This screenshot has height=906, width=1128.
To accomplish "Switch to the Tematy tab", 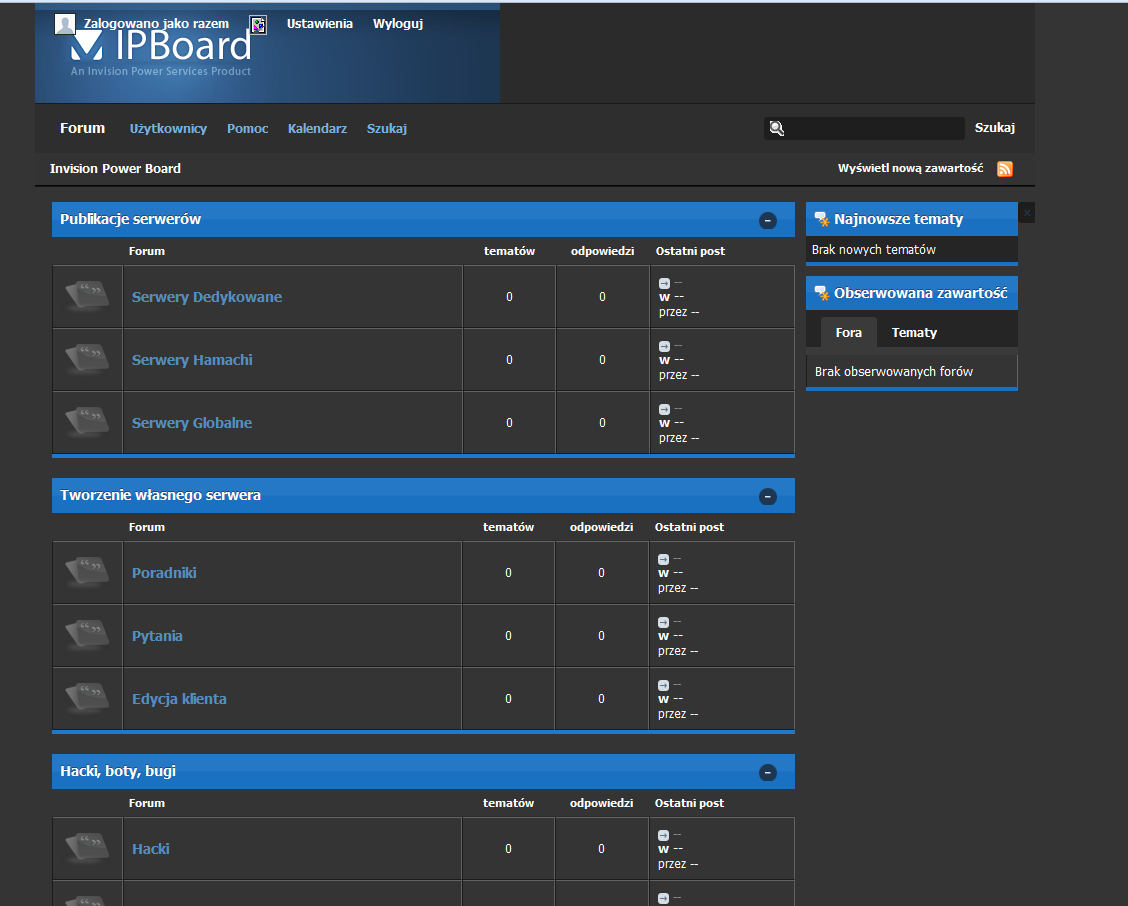I will (x=914, y=333).
